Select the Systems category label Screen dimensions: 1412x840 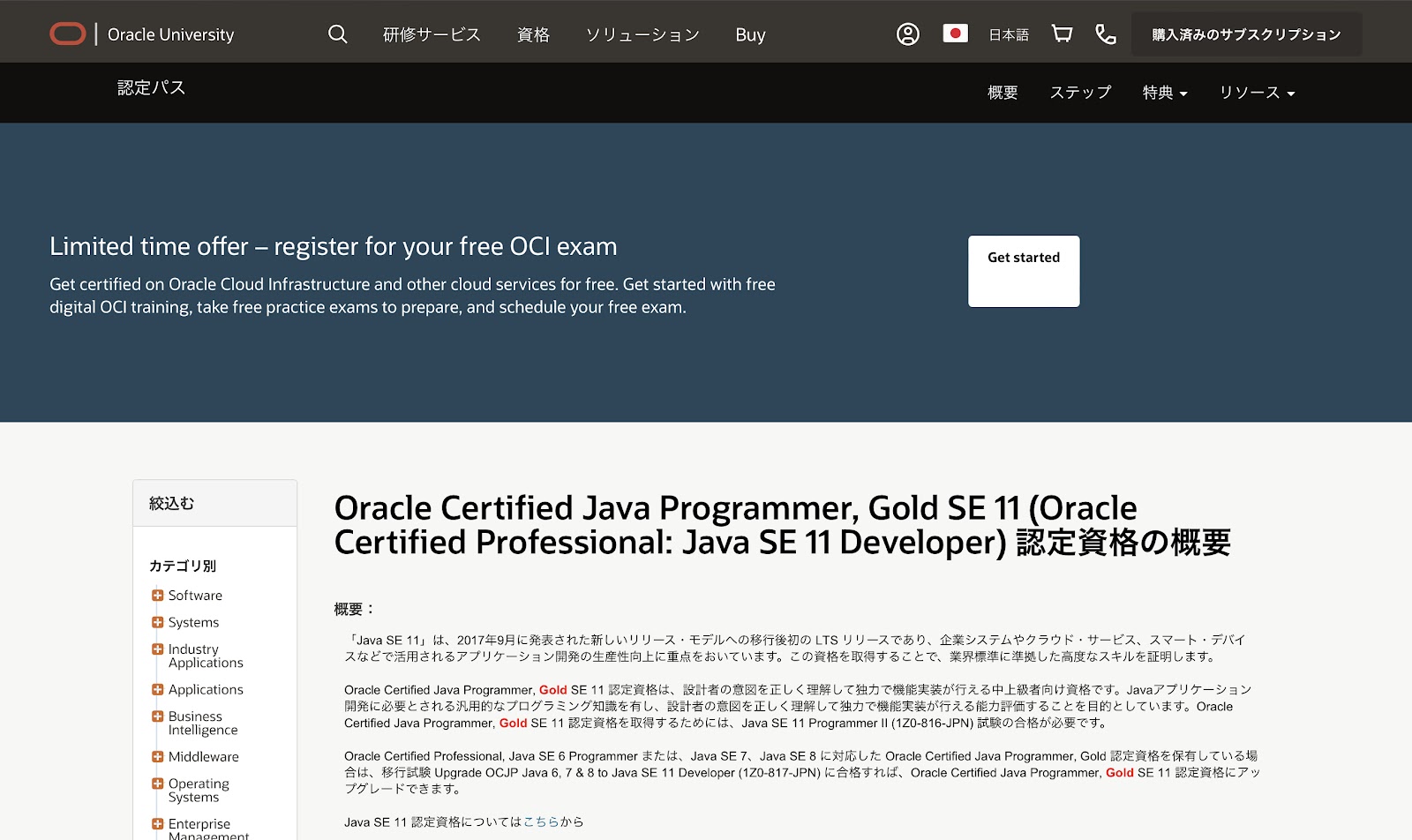point(193,622)
